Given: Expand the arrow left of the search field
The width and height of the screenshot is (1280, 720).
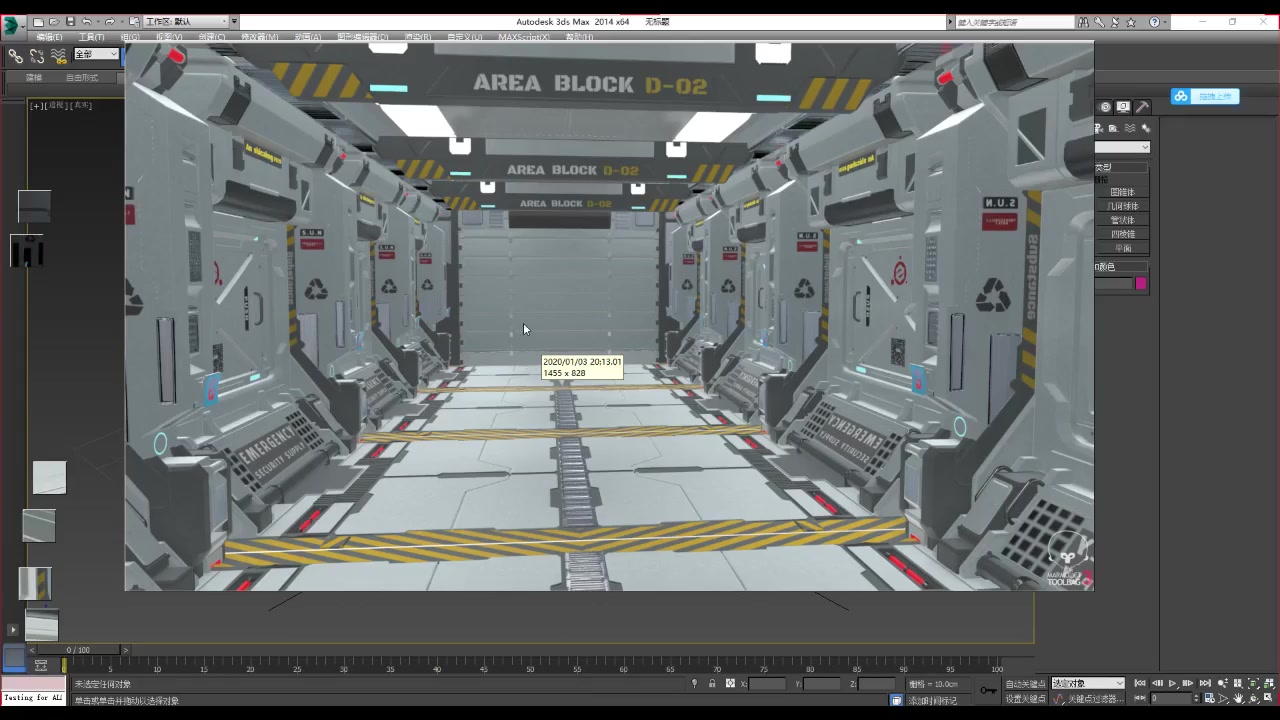Looking at the screenshot, I should coord(950,22).
